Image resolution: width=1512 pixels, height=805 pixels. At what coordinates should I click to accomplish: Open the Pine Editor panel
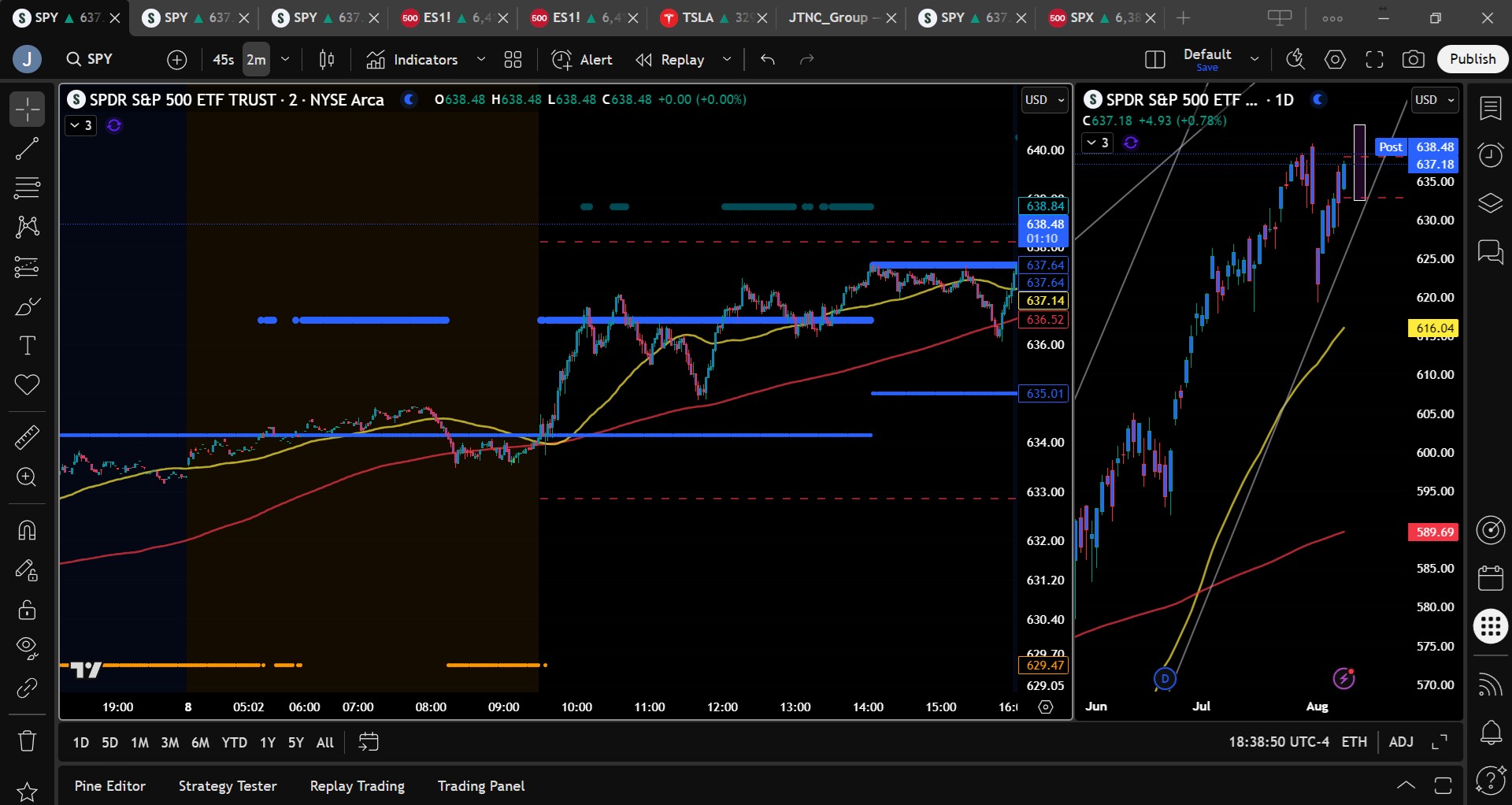[x=110, y=786]
